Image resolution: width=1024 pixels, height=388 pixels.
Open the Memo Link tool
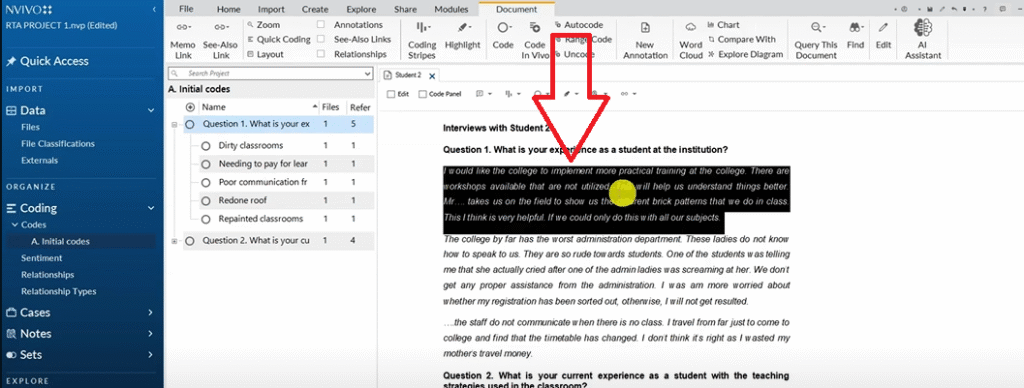tap(182, 40)
